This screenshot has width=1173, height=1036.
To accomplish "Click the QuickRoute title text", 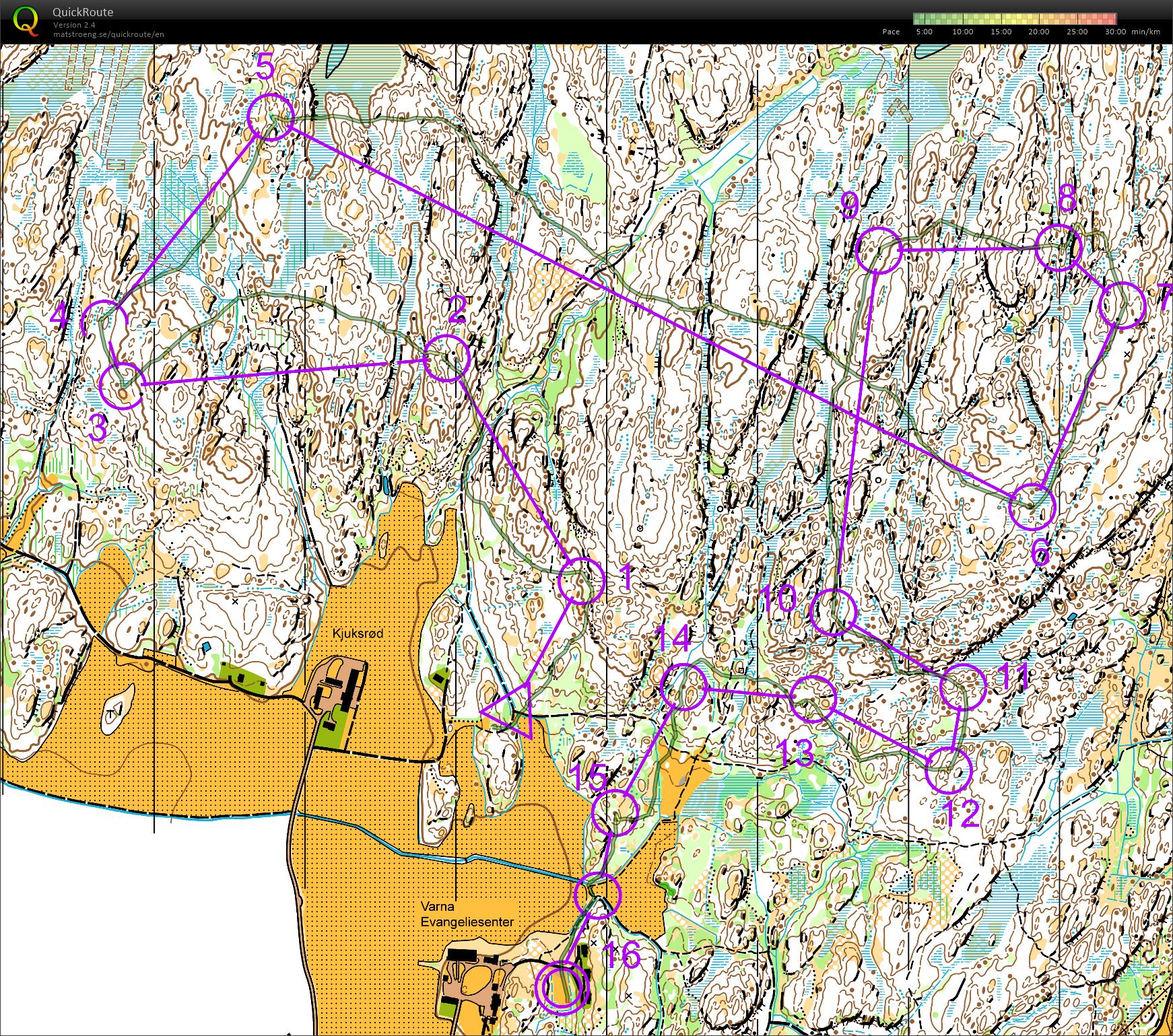I will tap(83, 12).
